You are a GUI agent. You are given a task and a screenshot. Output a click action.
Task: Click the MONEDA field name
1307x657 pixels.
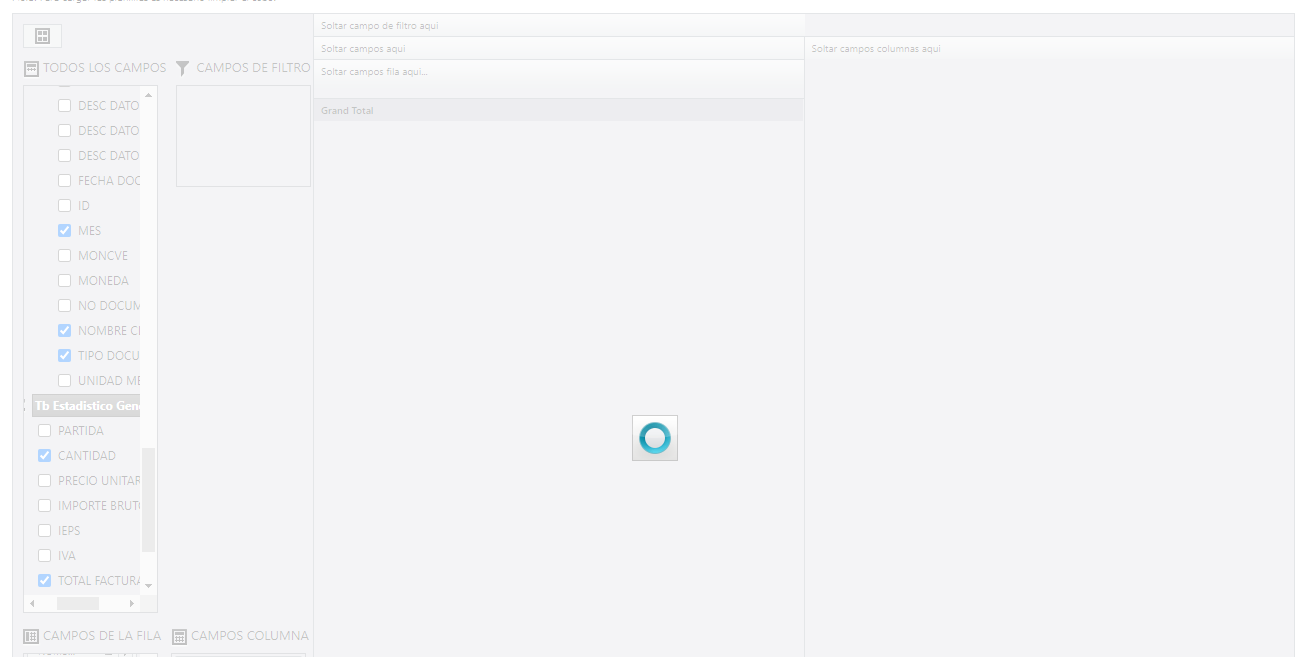click(x=103, y=281)
